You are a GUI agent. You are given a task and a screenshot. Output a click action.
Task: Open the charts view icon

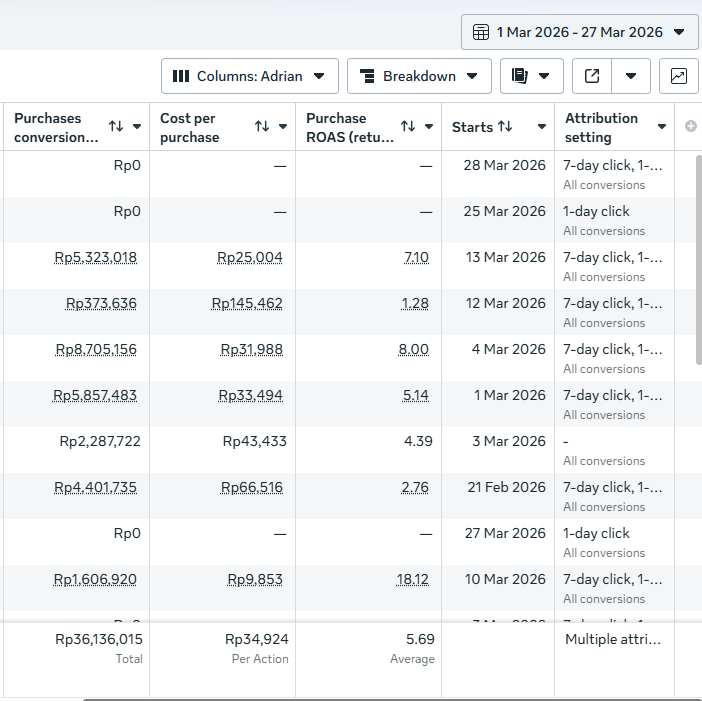pos(678,76)
